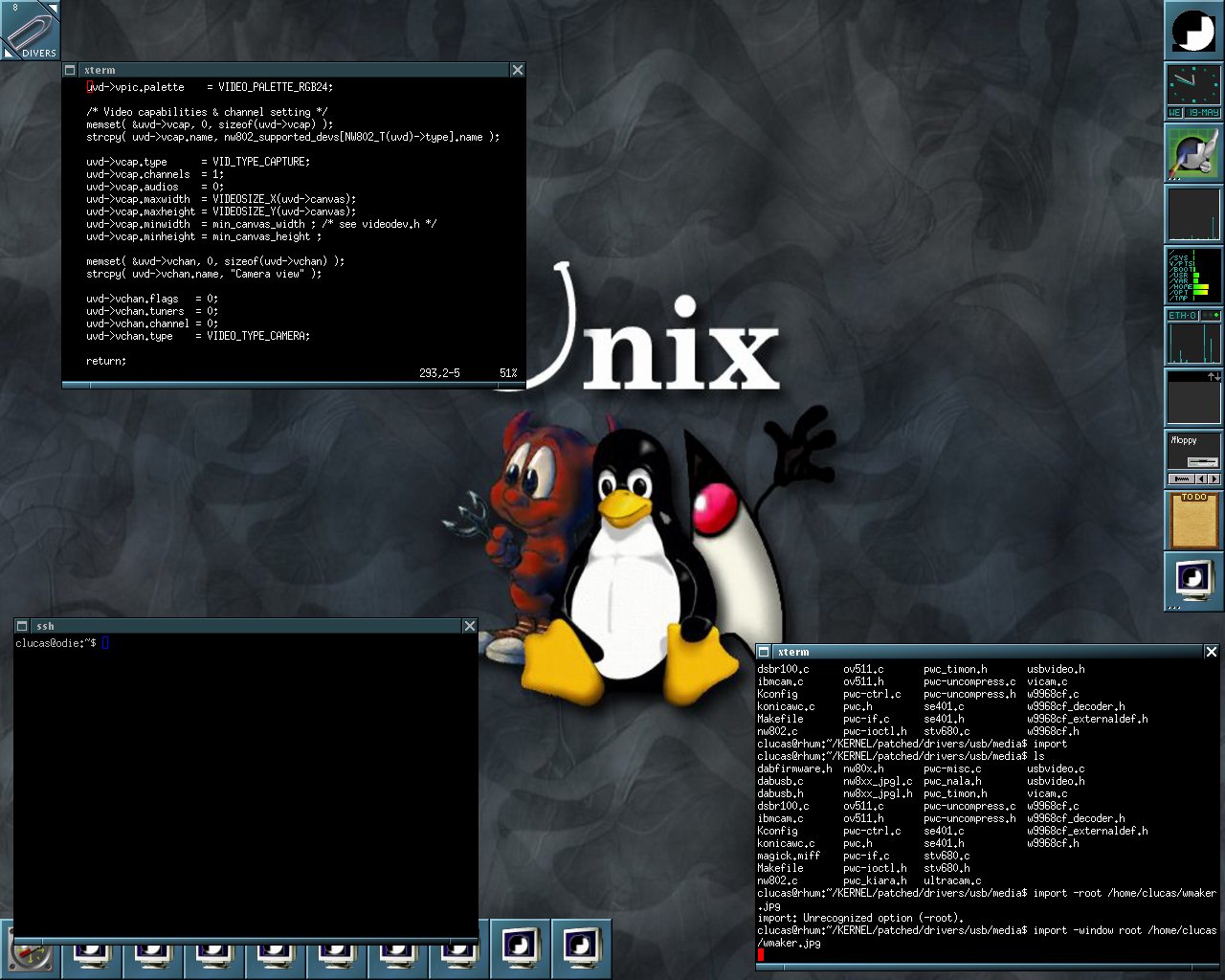Viewport: 1225px width, 980px height.
Task: Click the return; statement in editor
Action: coord(106,361)
